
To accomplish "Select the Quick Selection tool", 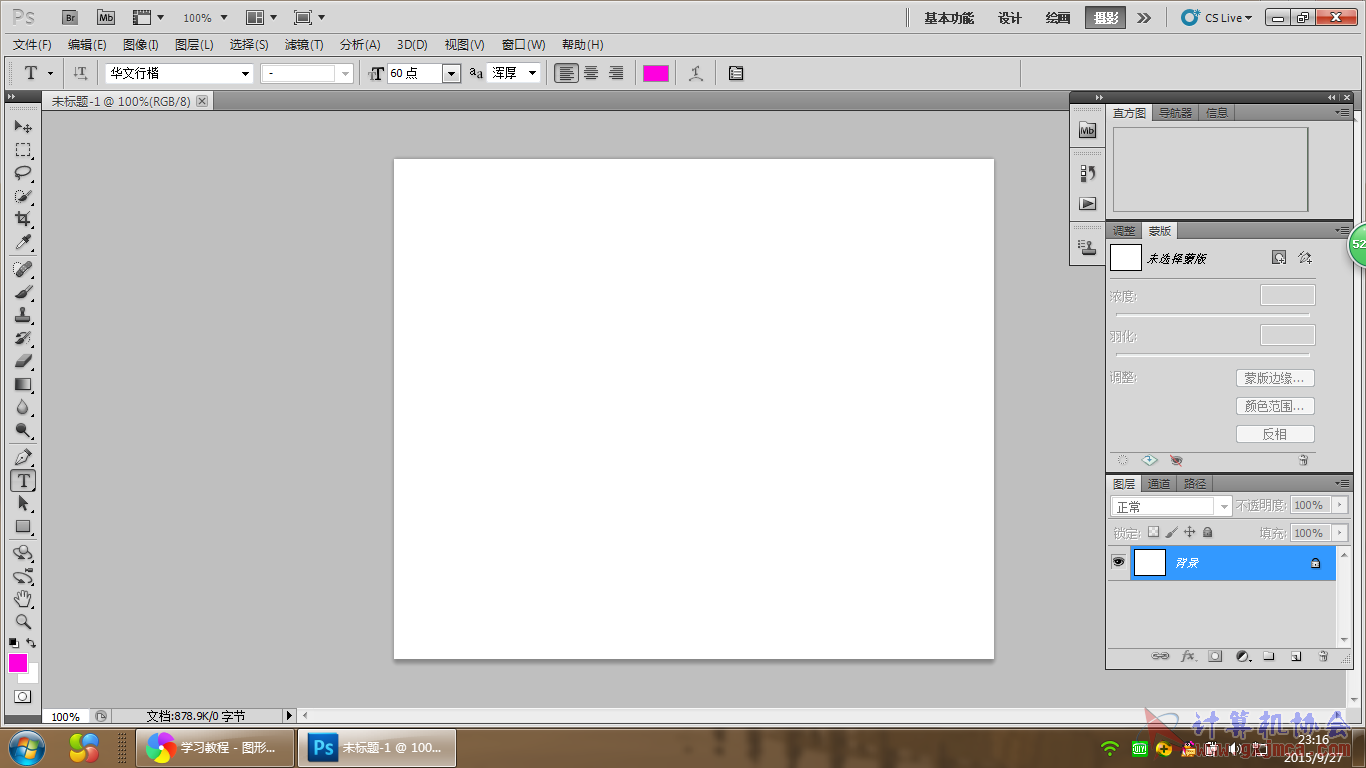I will [23, 196].
